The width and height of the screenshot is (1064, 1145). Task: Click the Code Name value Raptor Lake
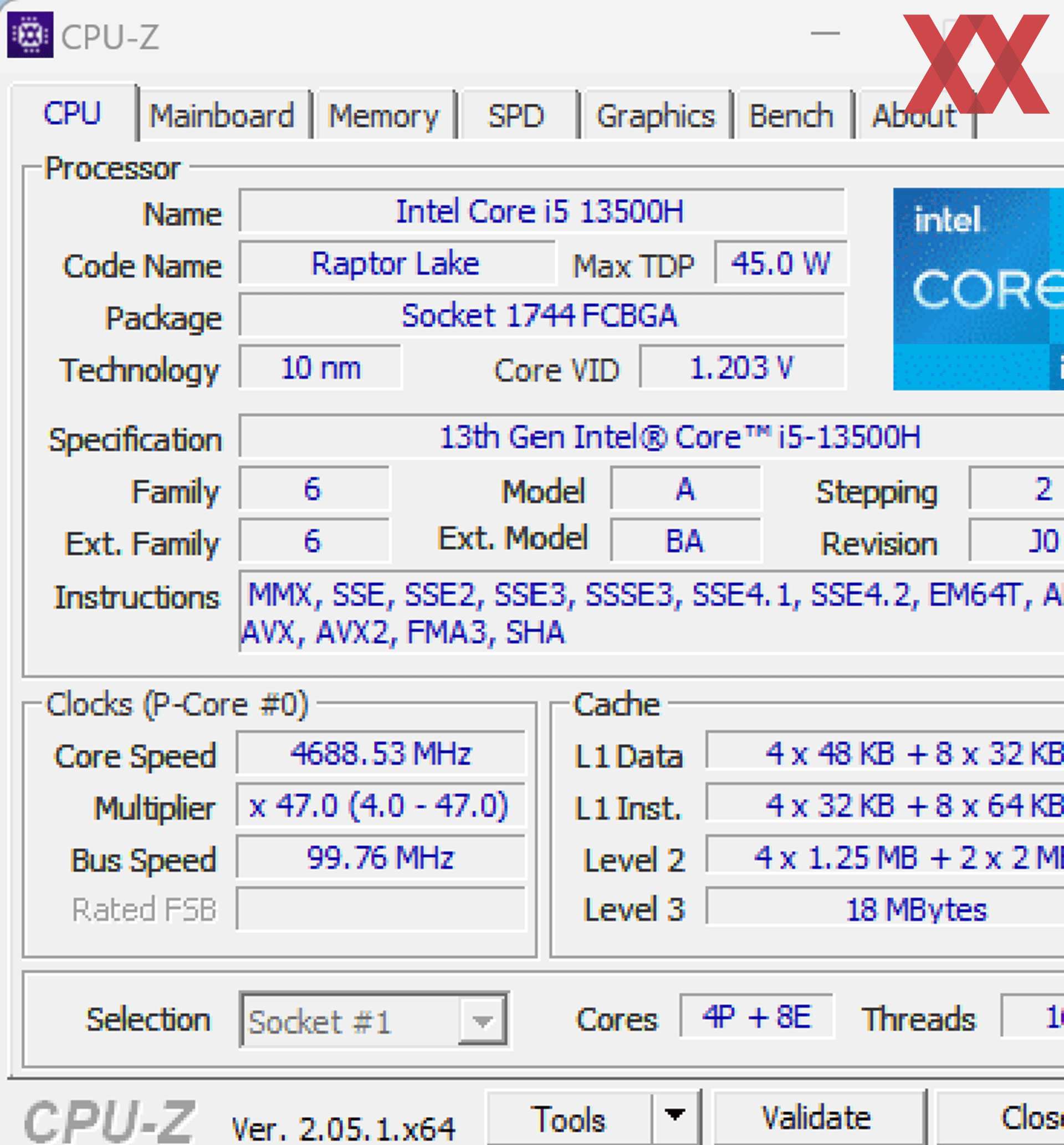pos(397,264)
